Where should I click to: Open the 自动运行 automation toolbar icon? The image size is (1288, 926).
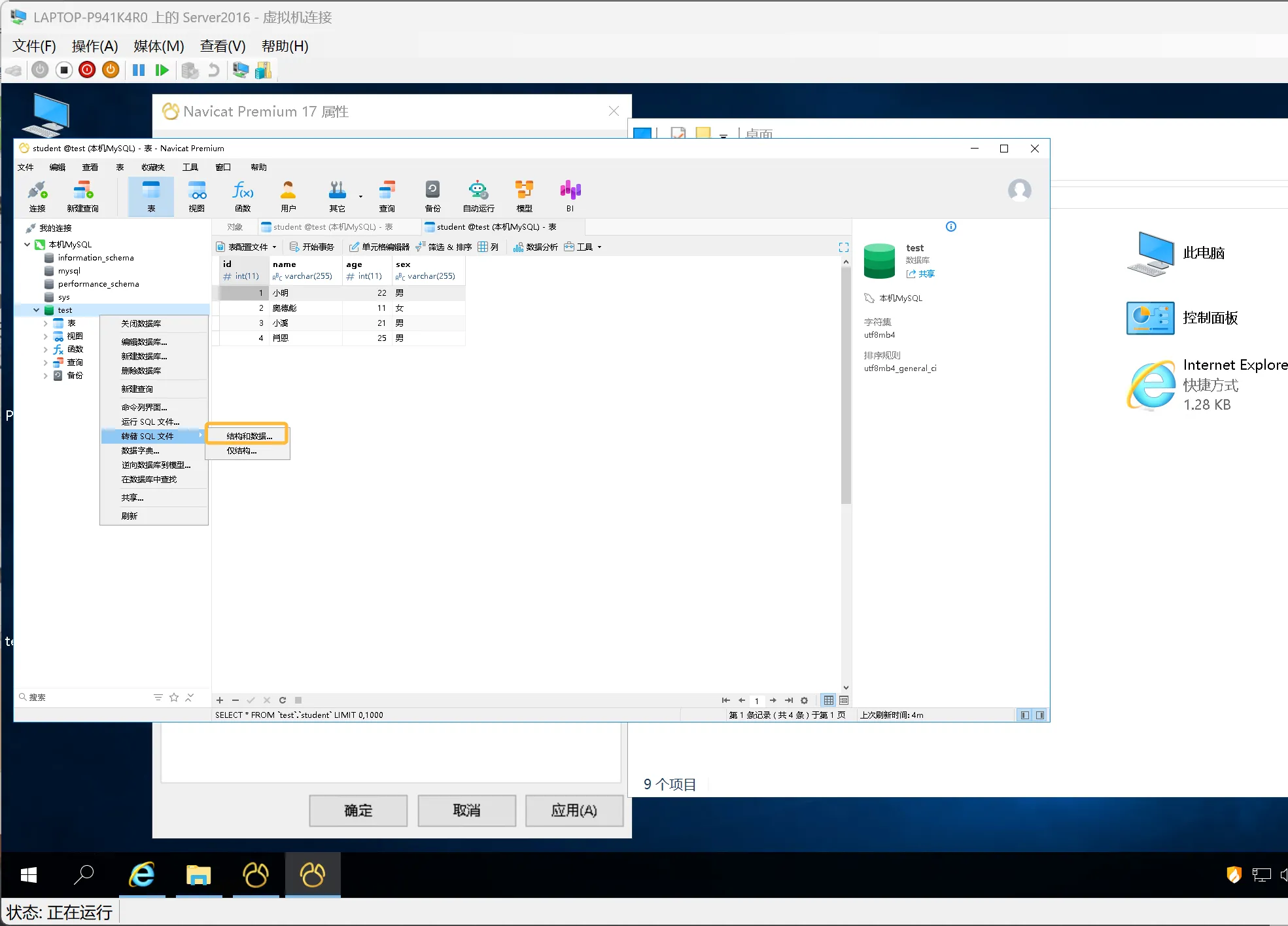[x=479, y=196]
